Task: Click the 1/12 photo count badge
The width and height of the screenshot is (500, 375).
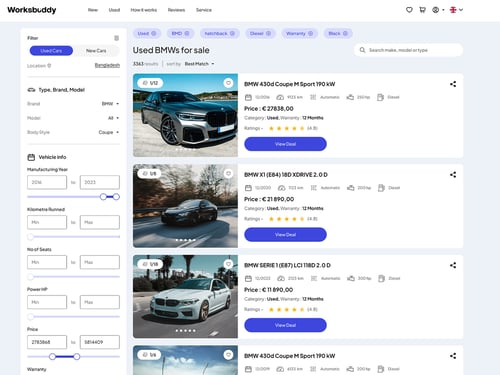Action: click(x=150, y=83)
